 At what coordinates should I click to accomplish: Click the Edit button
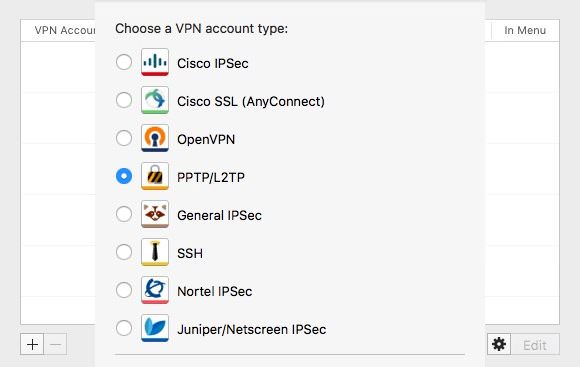pyautogui.click(x=535, y=344)
